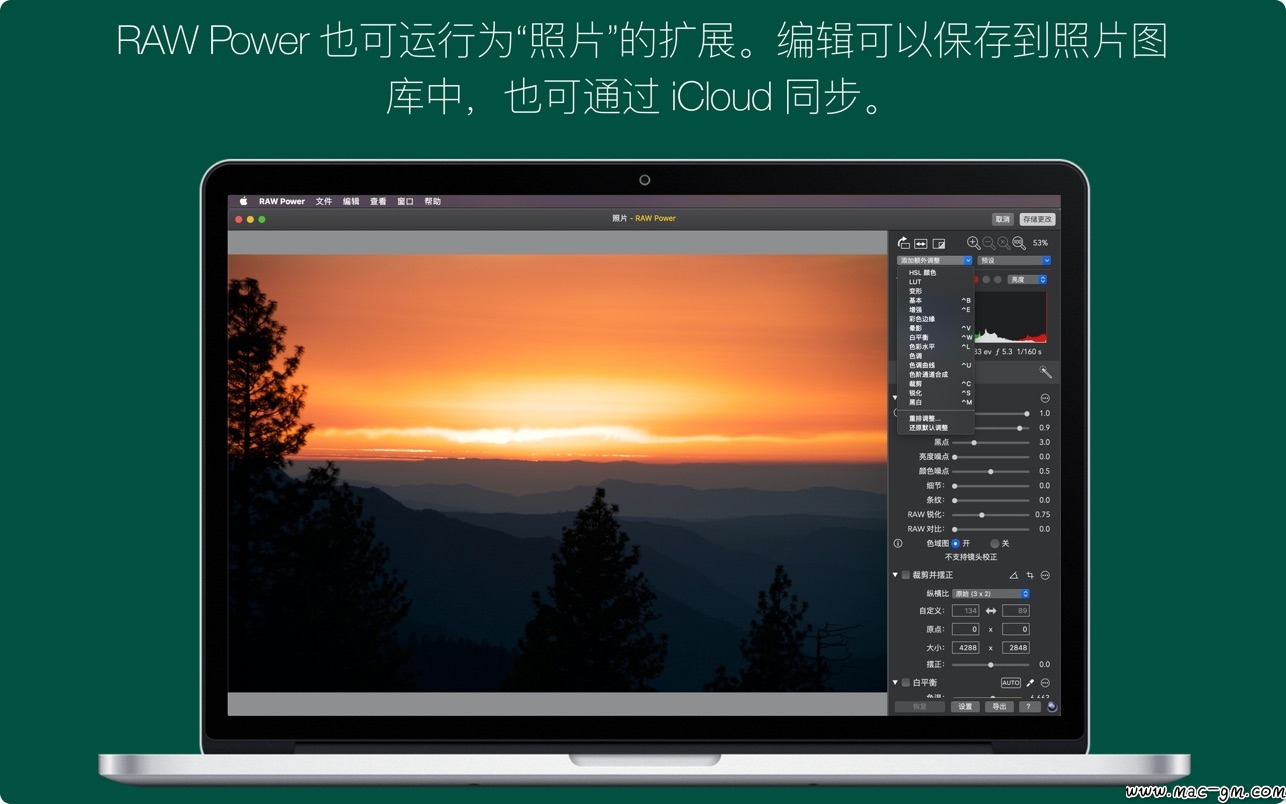Enable the 白平衡 checkbox

906,683
